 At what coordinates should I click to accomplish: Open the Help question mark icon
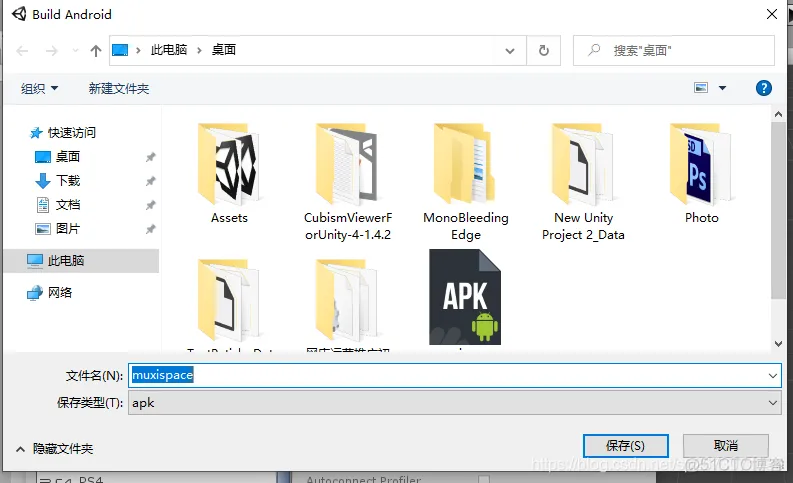[764, 88]
